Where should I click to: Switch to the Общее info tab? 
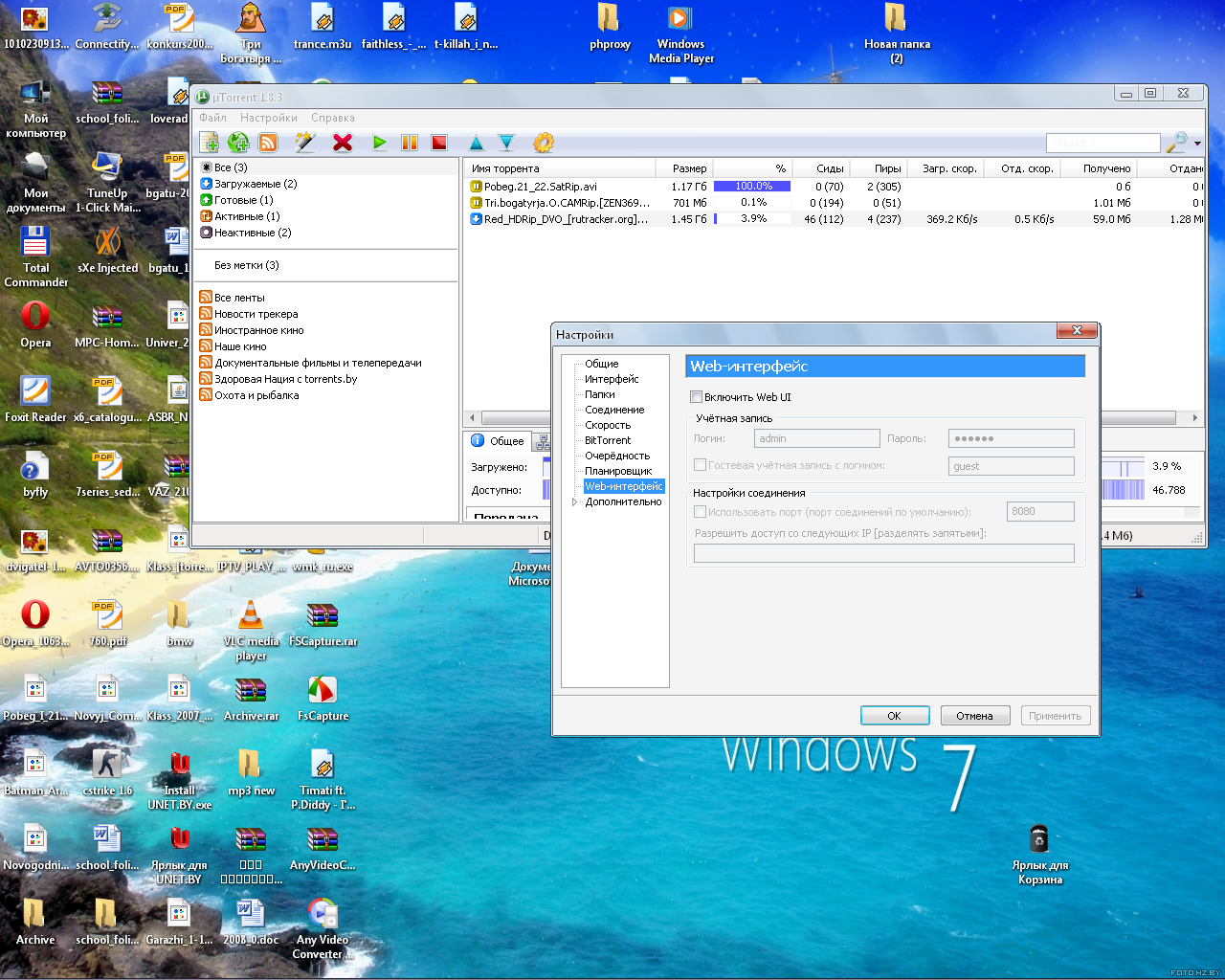pos(498,441)
